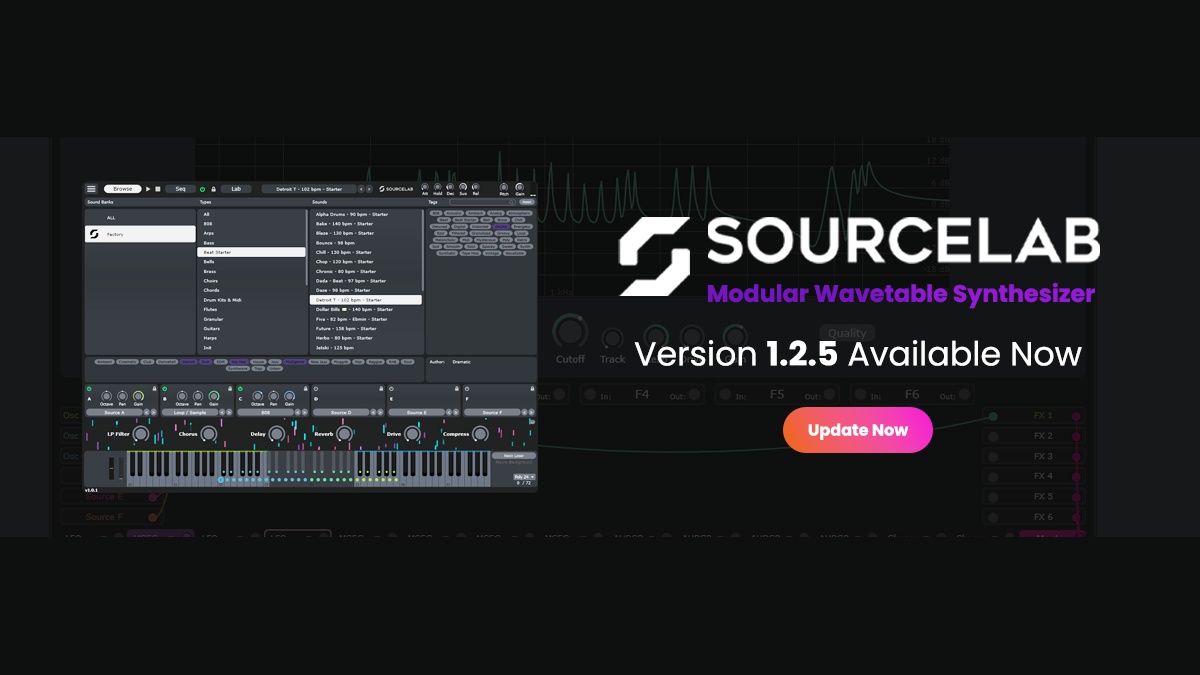Select the Browse button

122,188
